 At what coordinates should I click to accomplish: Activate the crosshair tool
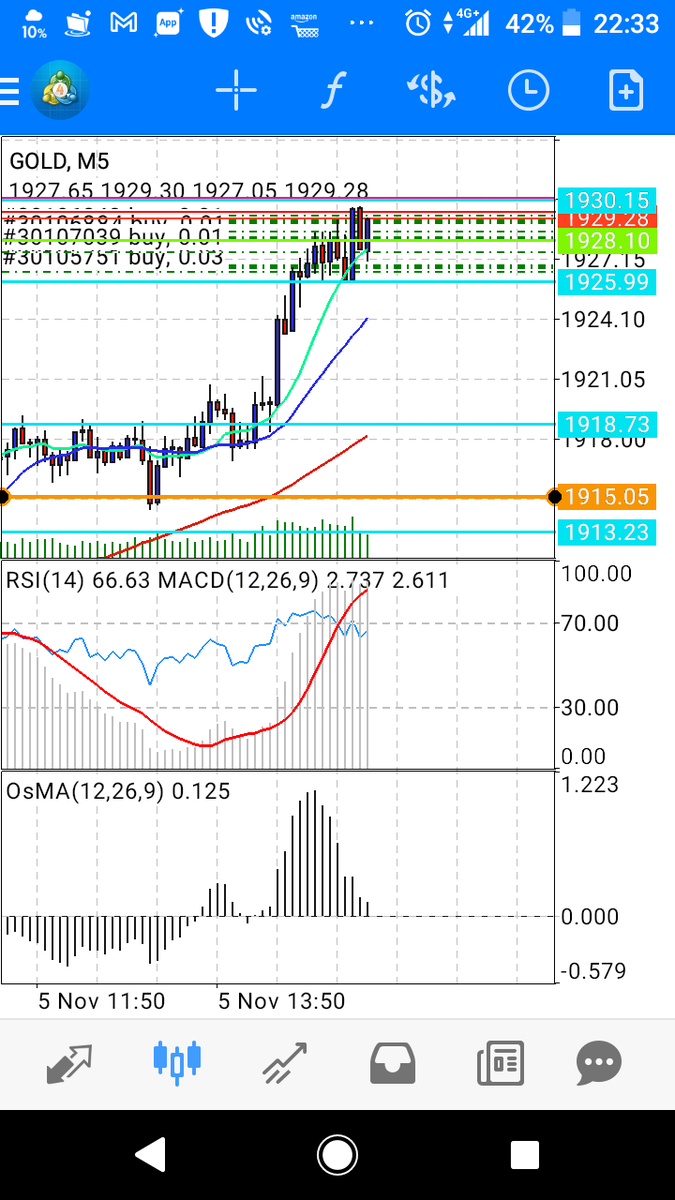point(236,91)
